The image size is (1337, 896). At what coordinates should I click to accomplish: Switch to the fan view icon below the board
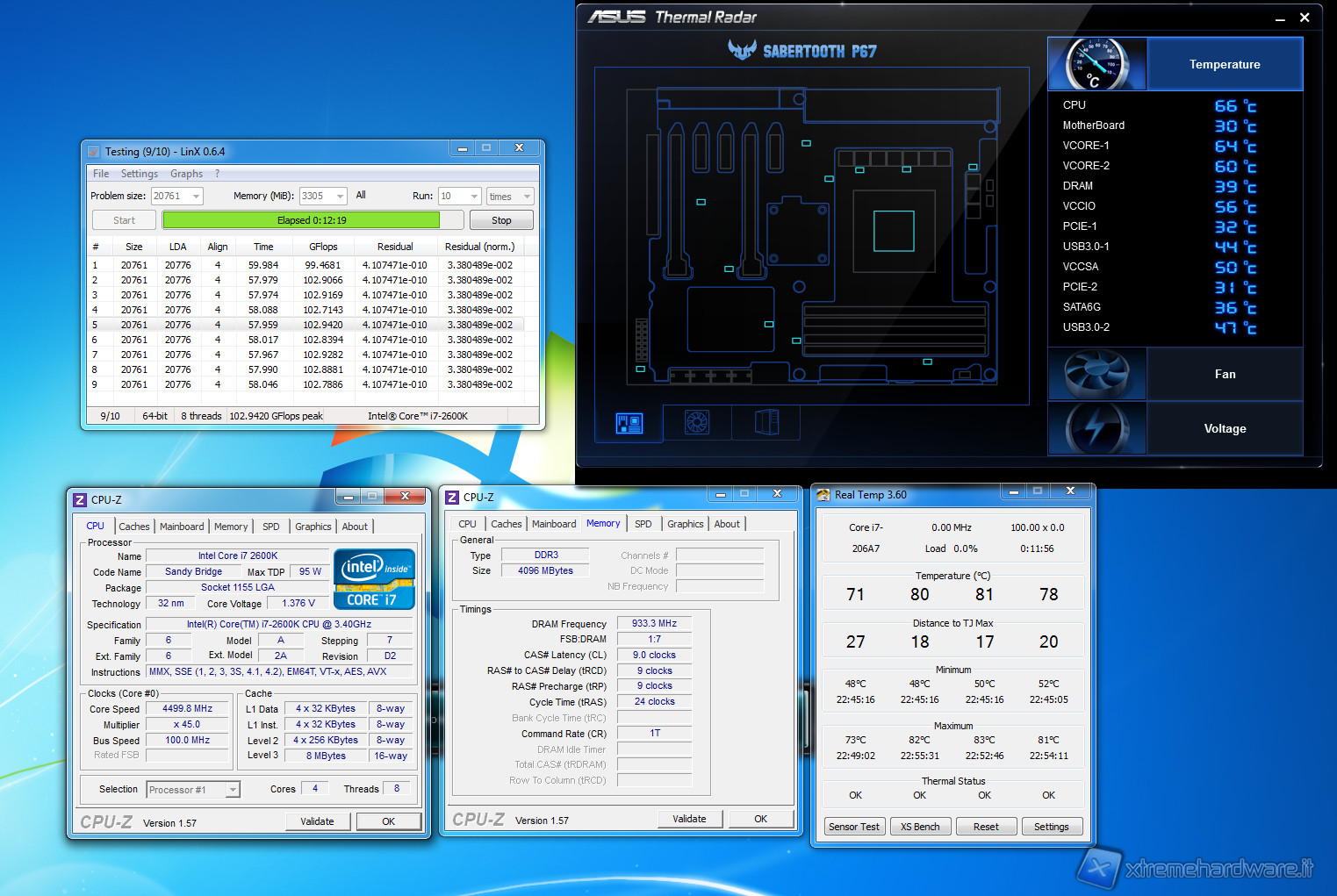point(697,423)
